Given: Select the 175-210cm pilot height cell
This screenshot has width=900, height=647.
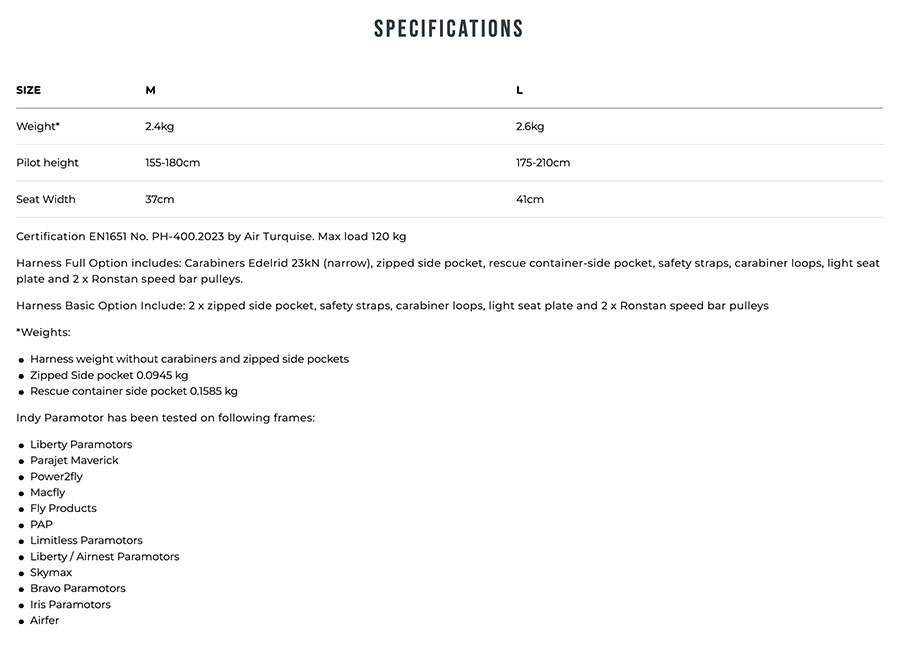Looking at the screenshot, I should click(x=543, y=162).
